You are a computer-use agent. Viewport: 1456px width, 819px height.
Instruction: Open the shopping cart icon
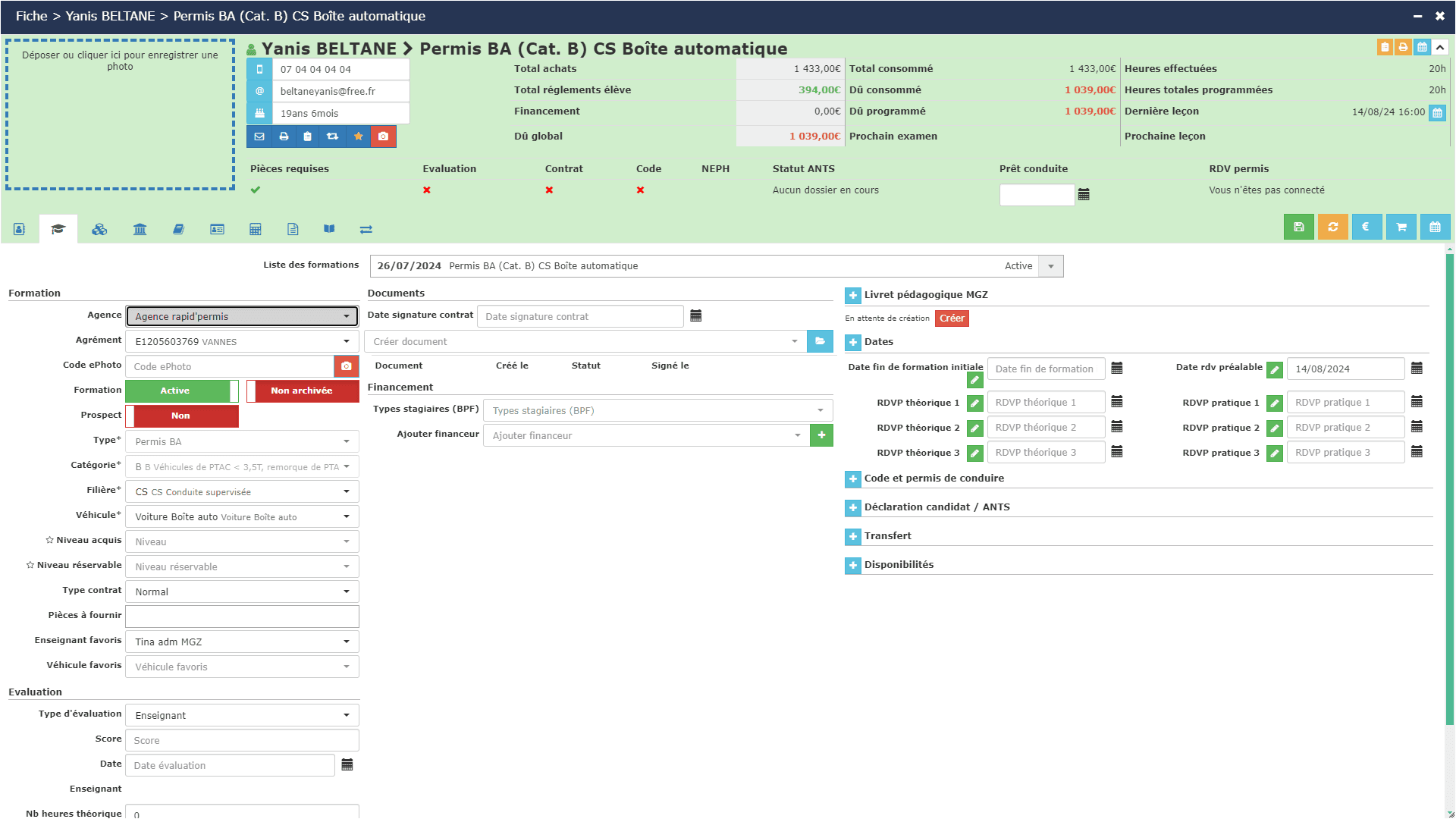pyautogui.click(x=1401, y=227)
